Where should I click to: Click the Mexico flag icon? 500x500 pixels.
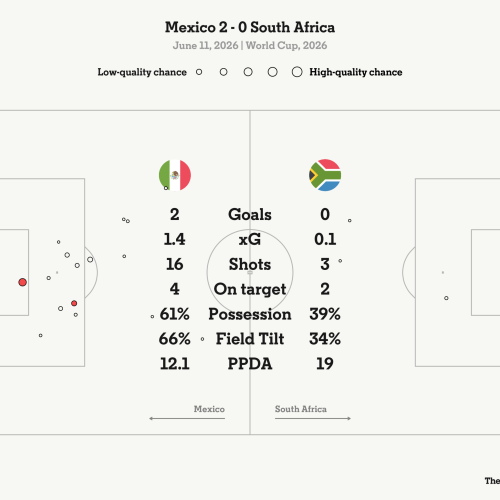tap(175, 175)
